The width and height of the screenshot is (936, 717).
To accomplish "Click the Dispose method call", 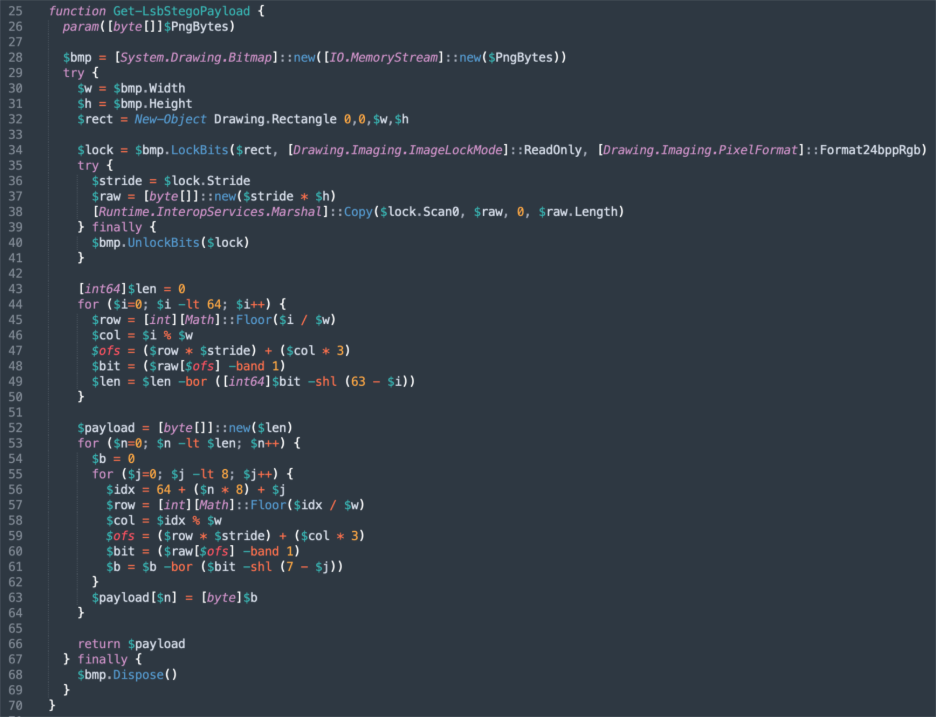I will pos(145,675).
